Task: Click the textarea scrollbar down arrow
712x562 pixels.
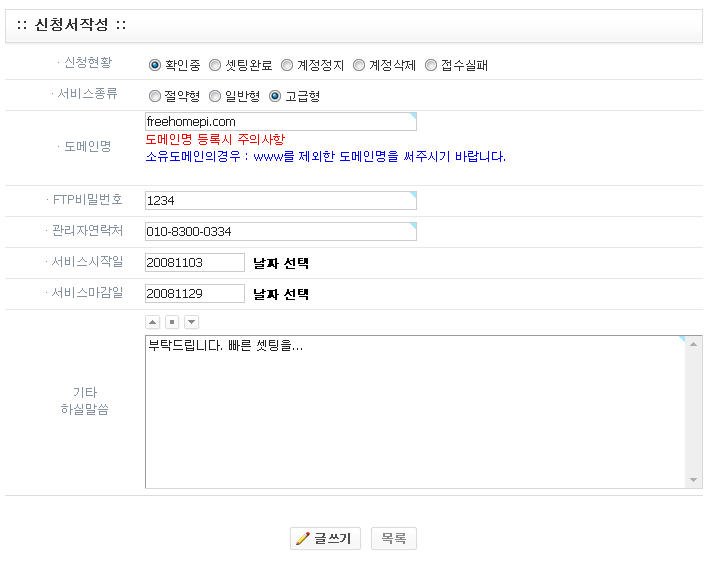Action: 693,480
